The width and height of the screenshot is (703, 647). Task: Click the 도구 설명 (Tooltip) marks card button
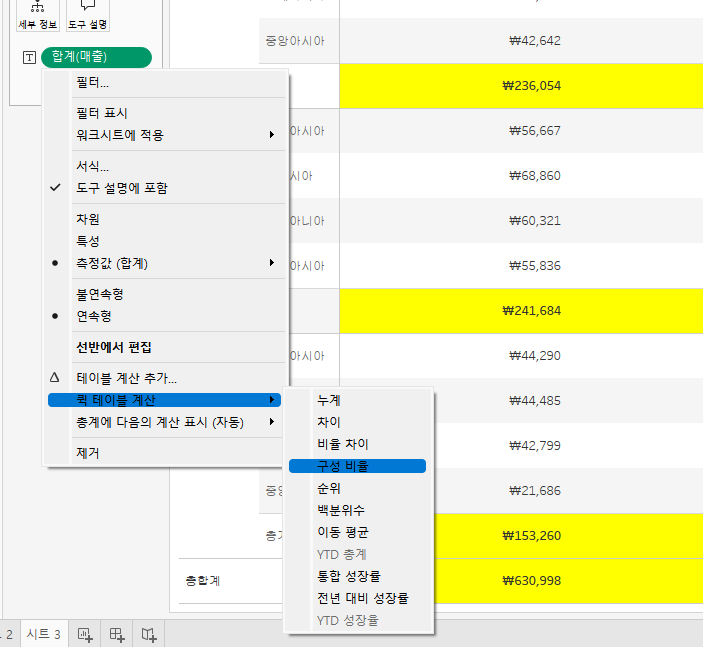(88, 16)
